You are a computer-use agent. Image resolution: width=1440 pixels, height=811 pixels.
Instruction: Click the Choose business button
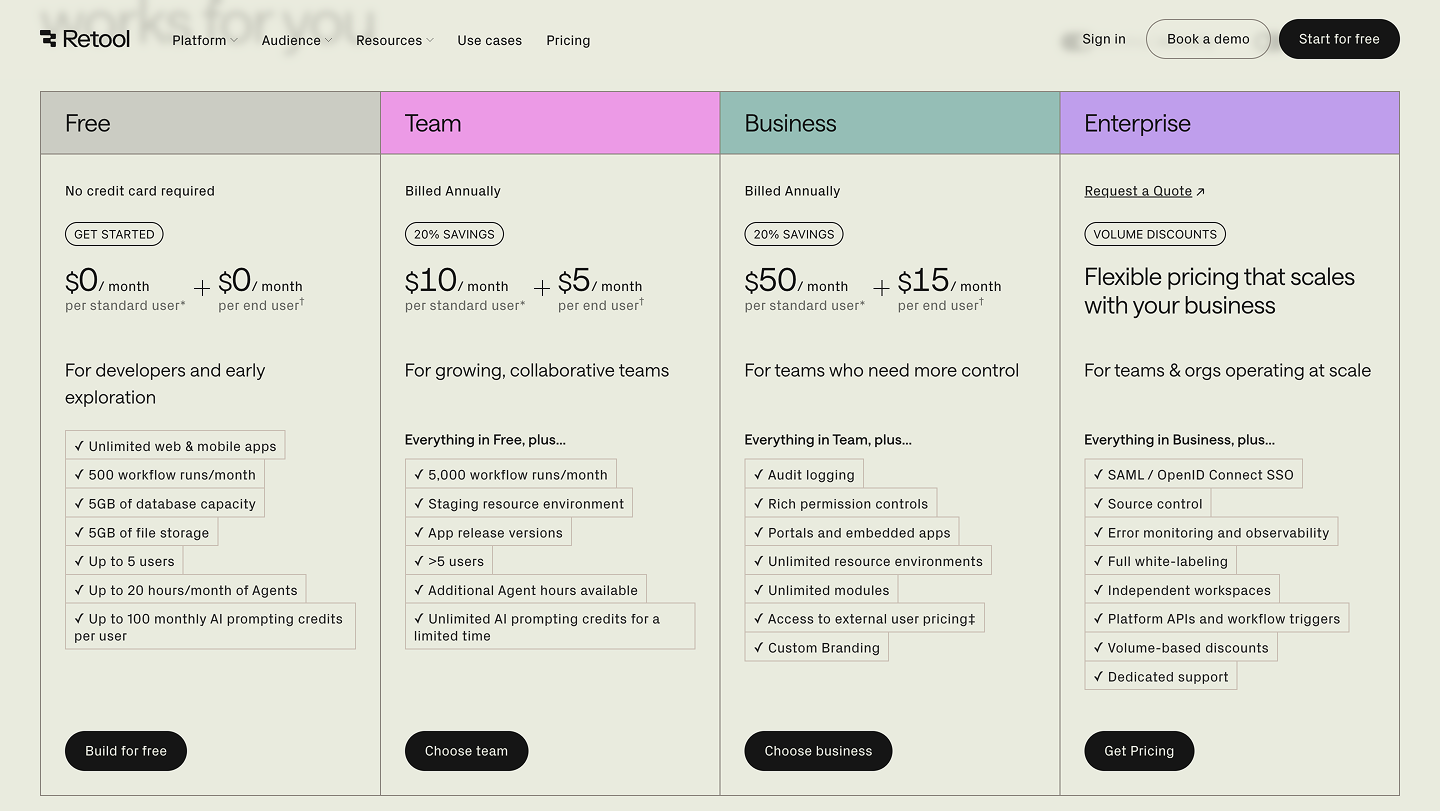click(x=818, y=751)
